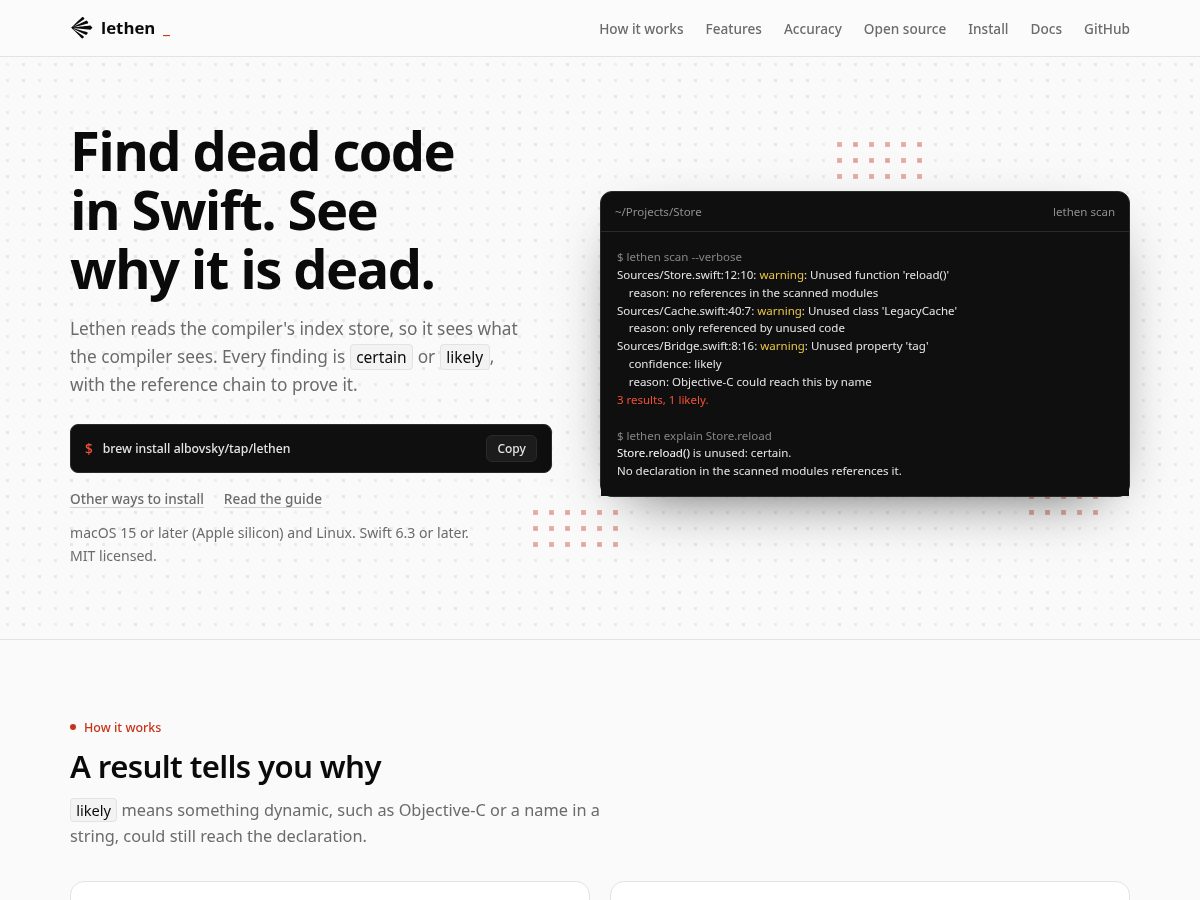Image resolution: width=1200 pixels, height=900 pixels.
Task: Click the lethen logo icon
Action: click(81, 28)
